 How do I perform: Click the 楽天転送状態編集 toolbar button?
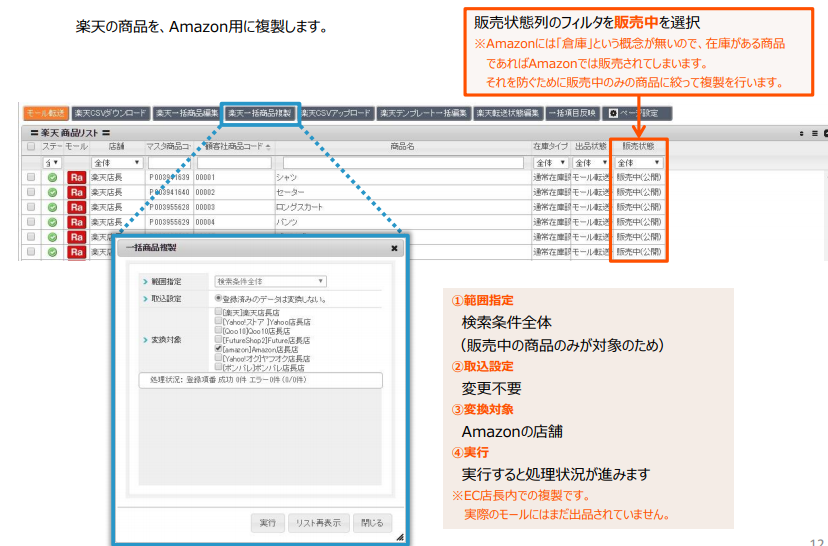pos(508,114)
